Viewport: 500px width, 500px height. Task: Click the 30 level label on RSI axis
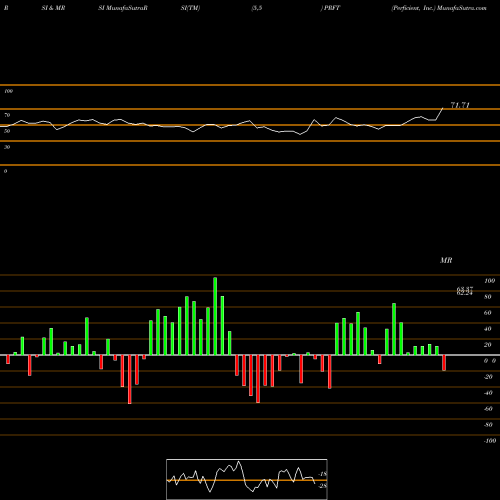[x=7, y=147]
